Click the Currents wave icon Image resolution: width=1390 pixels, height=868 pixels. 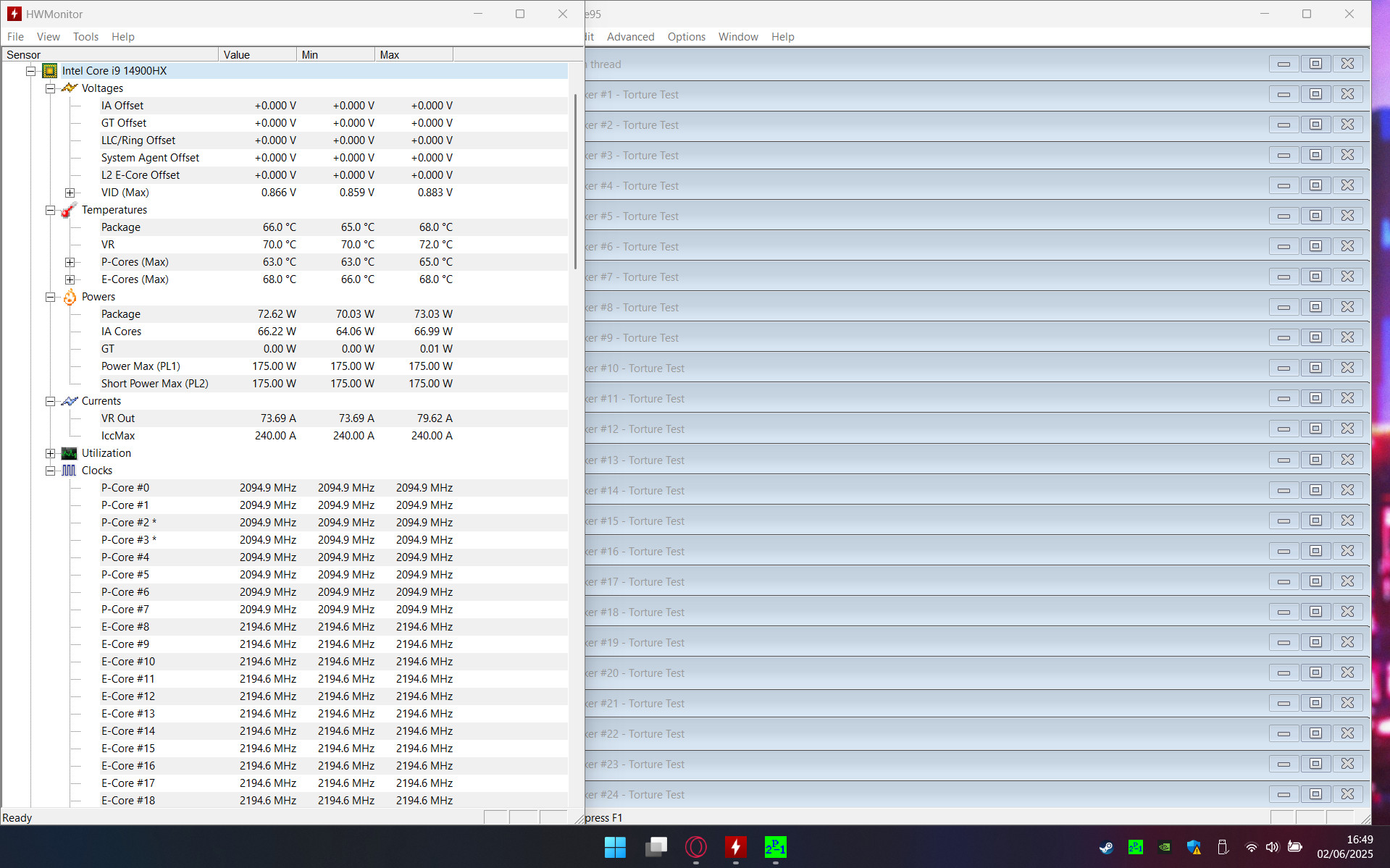pyautogui.click(x=69, y=401)
